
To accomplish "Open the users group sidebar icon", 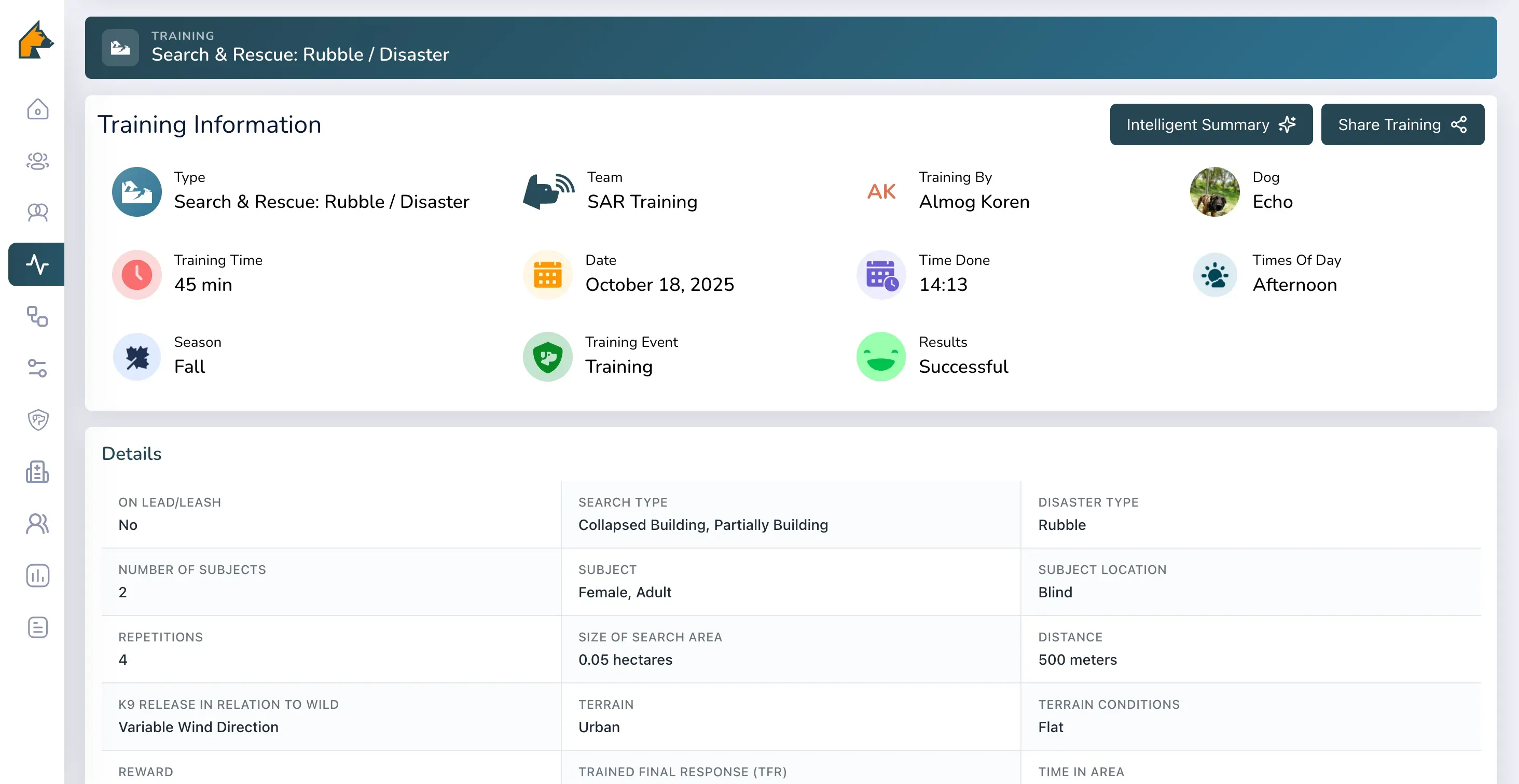I will point(37,160).
